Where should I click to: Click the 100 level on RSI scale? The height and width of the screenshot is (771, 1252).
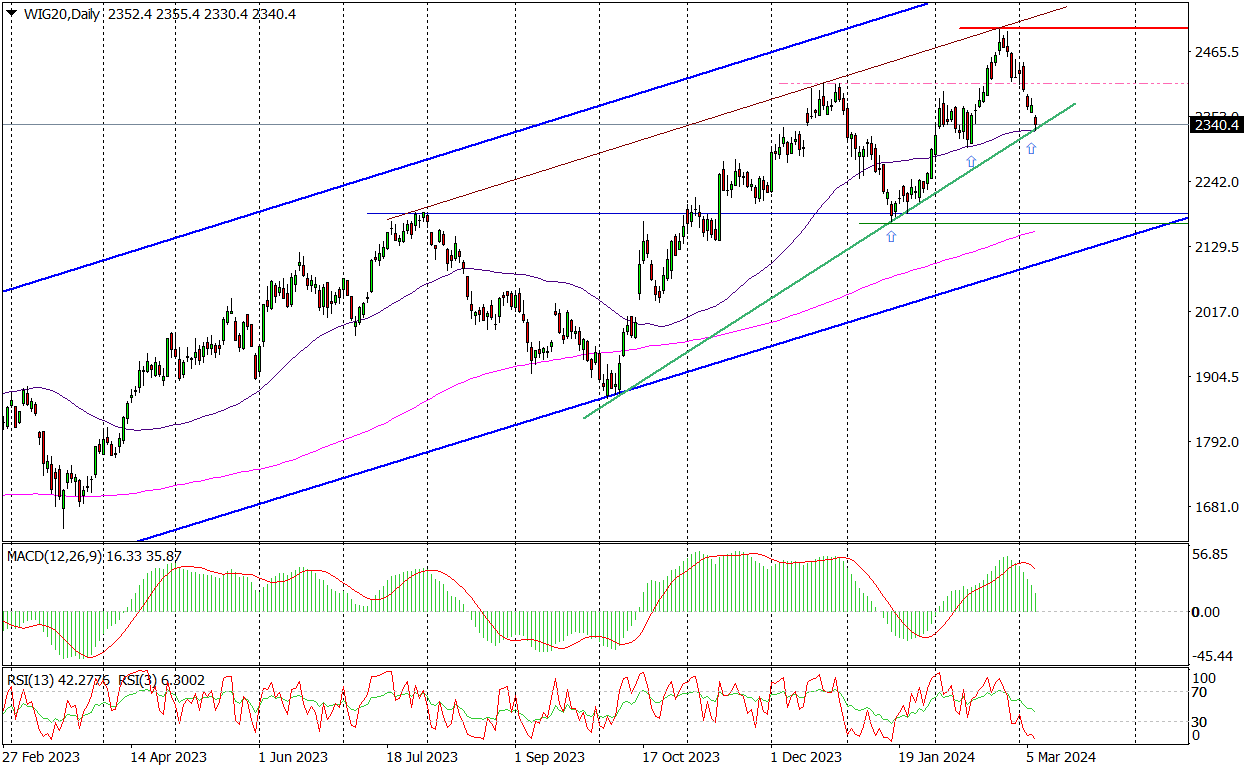1206,679
